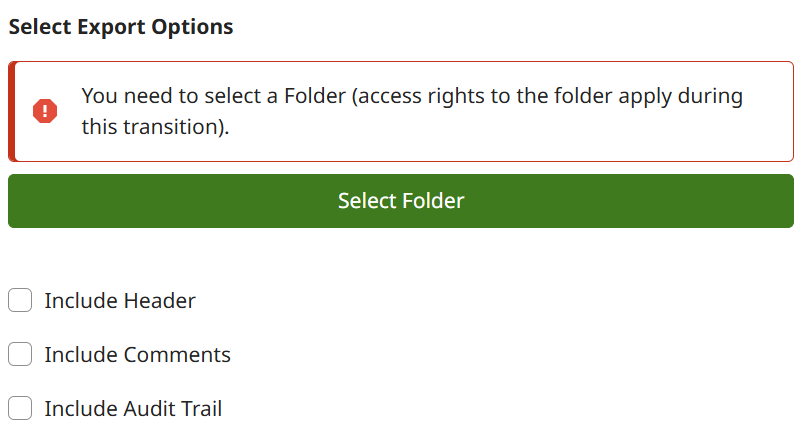Click the Include Header label text
This screenshot has width=802, height=440.
[x=120, y=300]
